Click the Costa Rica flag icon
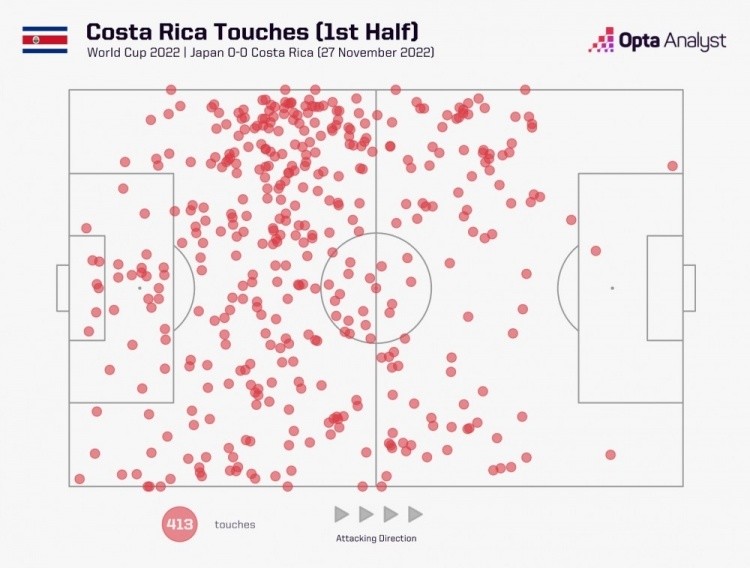The height and width of the screenshot is (568, 750). click(45, 40)
